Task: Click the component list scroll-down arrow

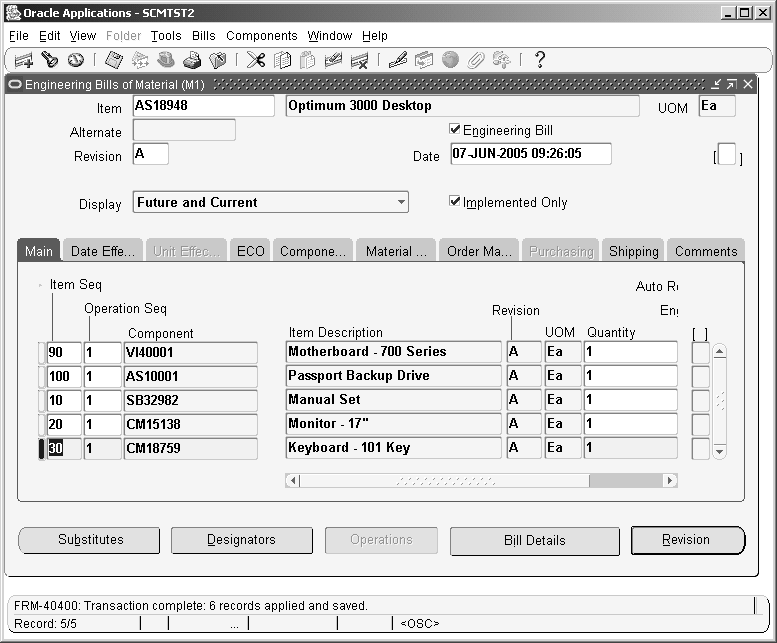Action: tap(720, 451)
